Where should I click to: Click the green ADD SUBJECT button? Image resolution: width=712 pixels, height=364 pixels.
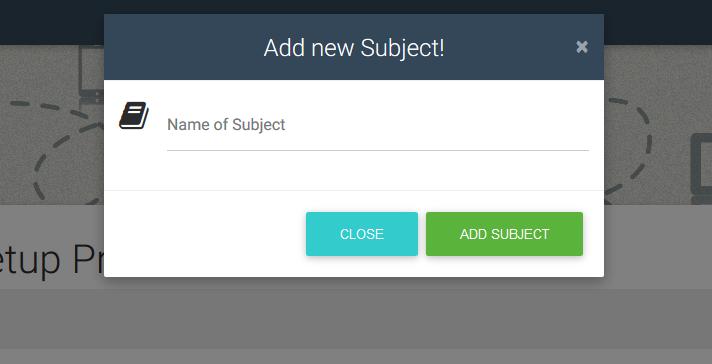[504, 234]
